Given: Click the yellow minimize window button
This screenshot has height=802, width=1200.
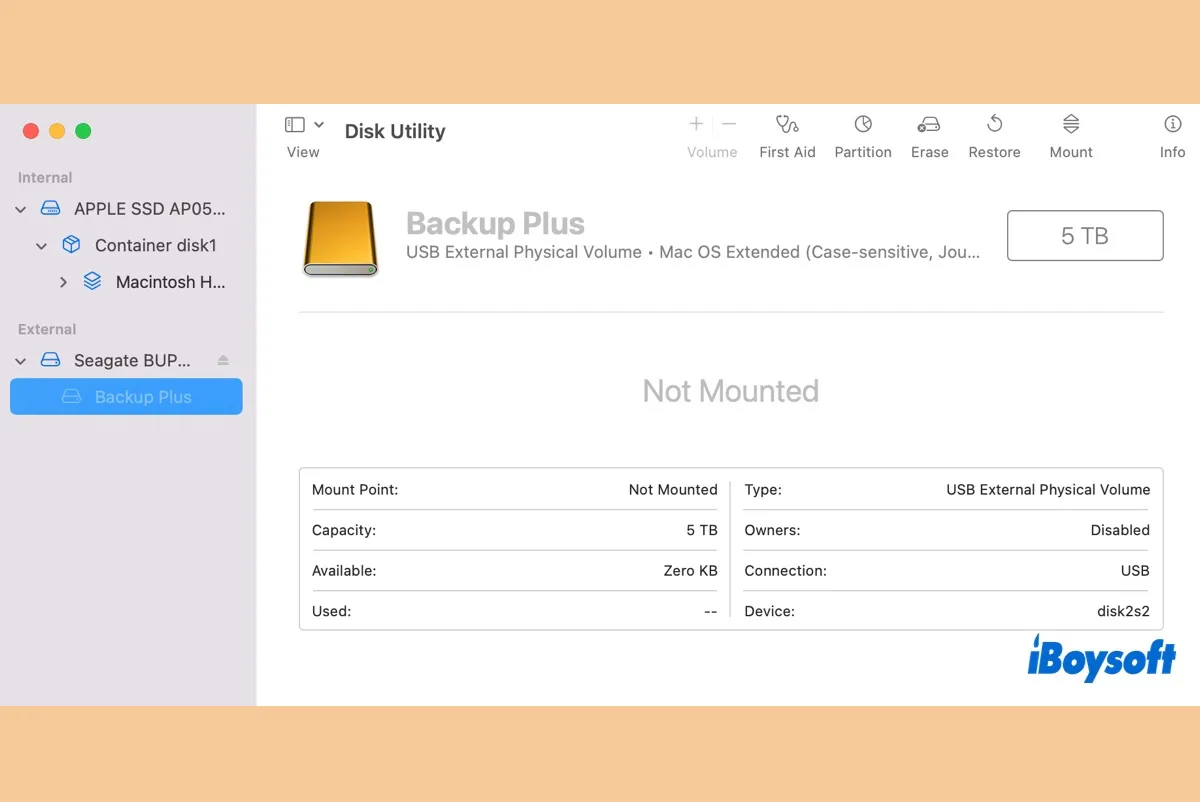Looking at the screenshot, I should click(57, 131).
